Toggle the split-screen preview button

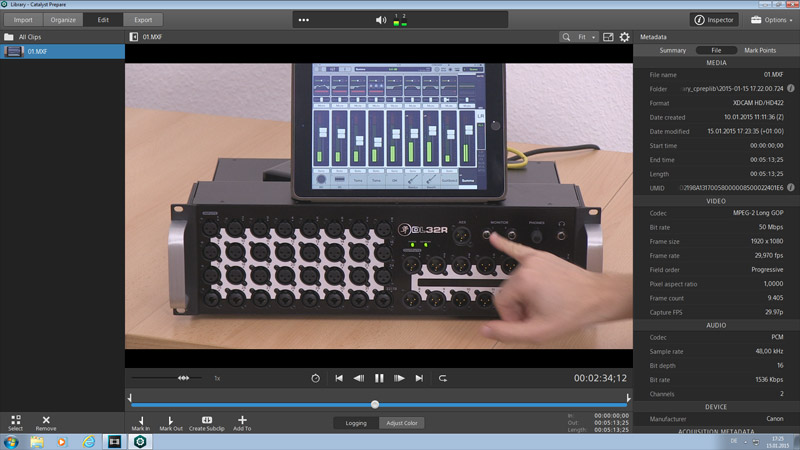[x=607, y=37]
